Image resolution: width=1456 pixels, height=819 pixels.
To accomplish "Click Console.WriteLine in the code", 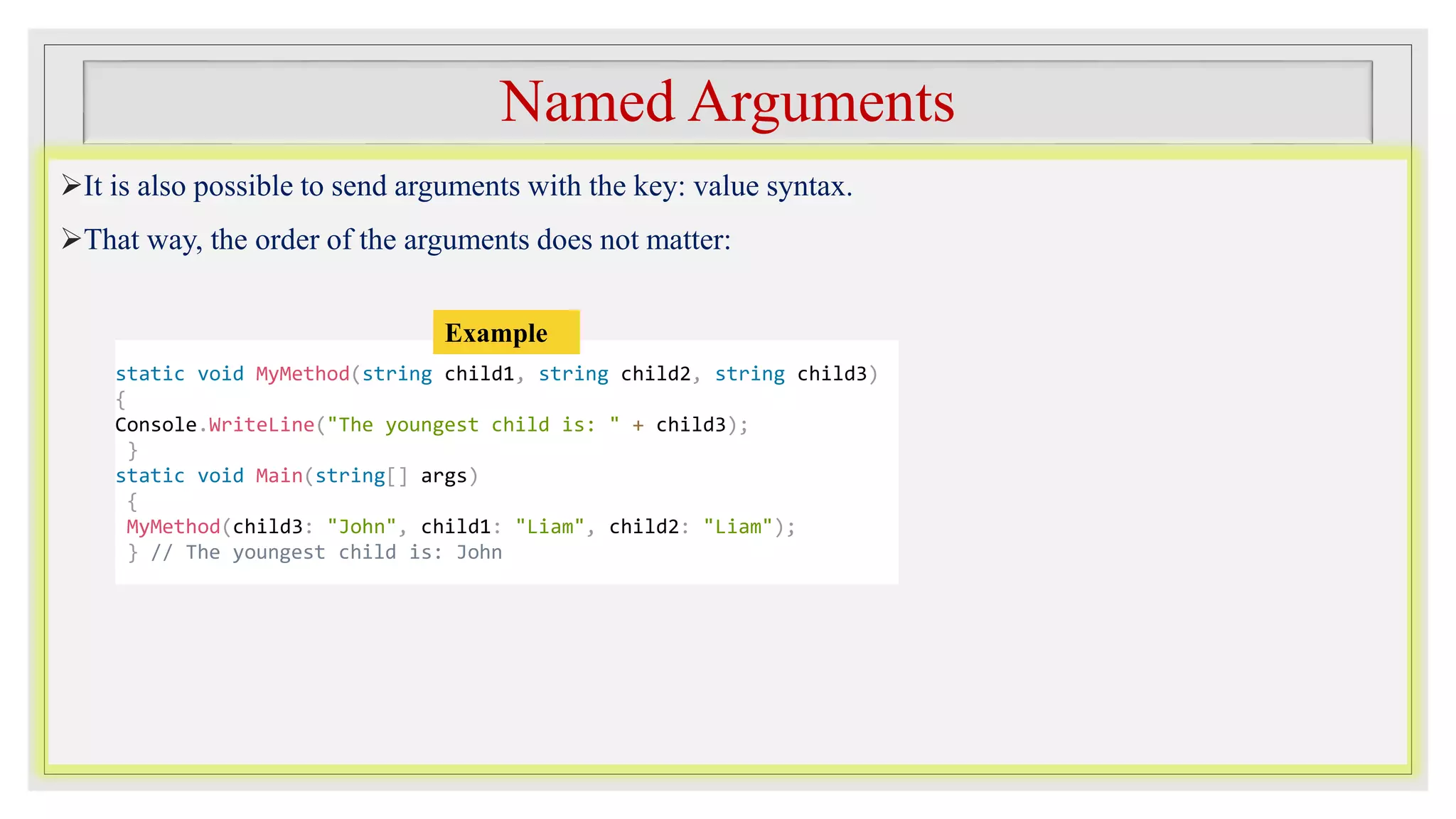I will coord(214,425).
